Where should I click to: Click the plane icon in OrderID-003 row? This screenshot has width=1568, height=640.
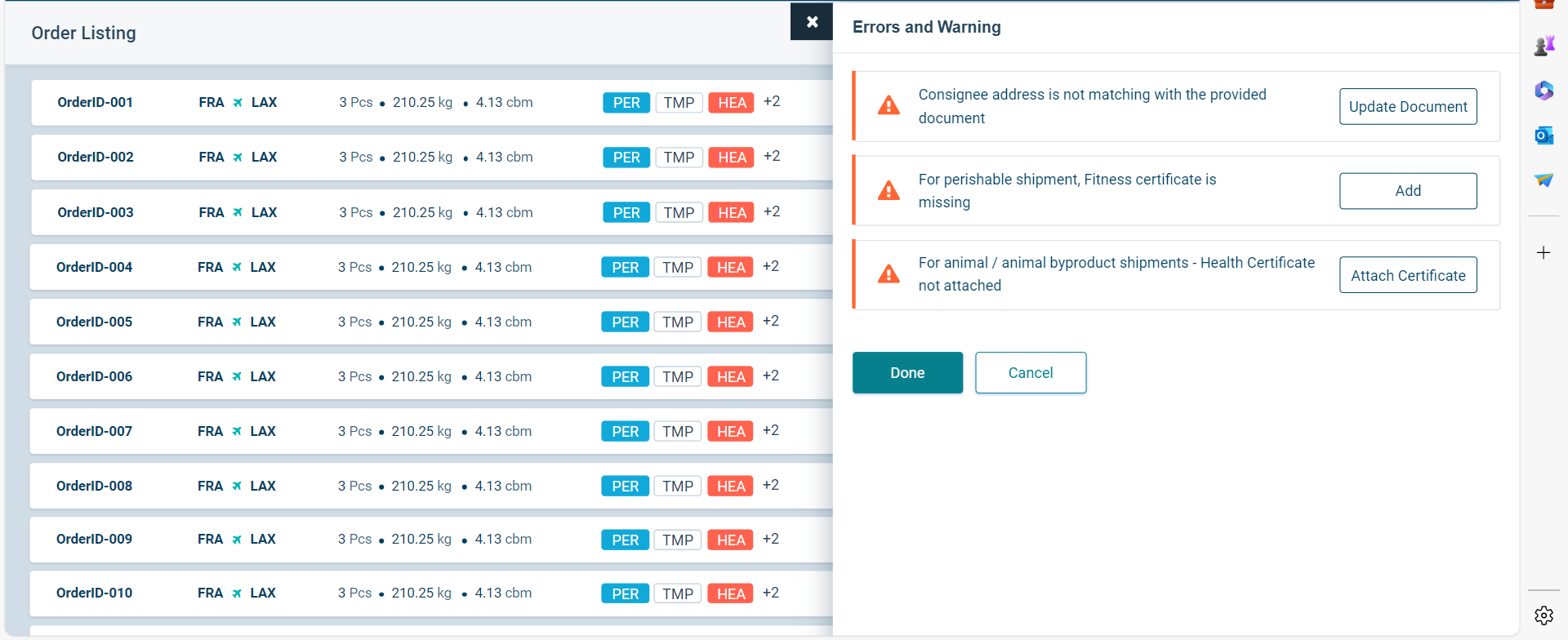[238, 212]
